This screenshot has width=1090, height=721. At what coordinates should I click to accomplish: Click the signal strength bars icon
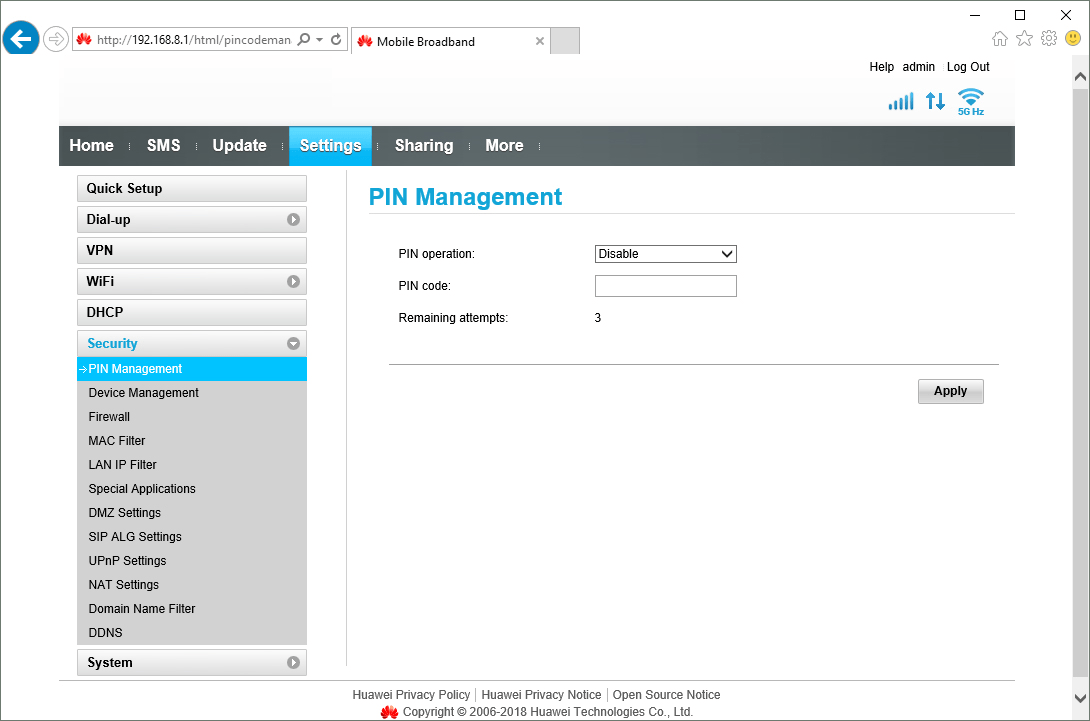coord(900,100)
